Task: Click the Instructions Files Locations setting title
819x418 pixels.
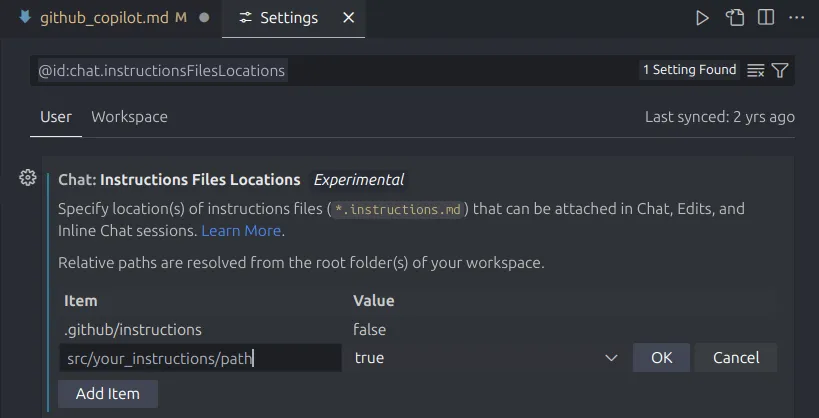Action: [x=179, y=180]
